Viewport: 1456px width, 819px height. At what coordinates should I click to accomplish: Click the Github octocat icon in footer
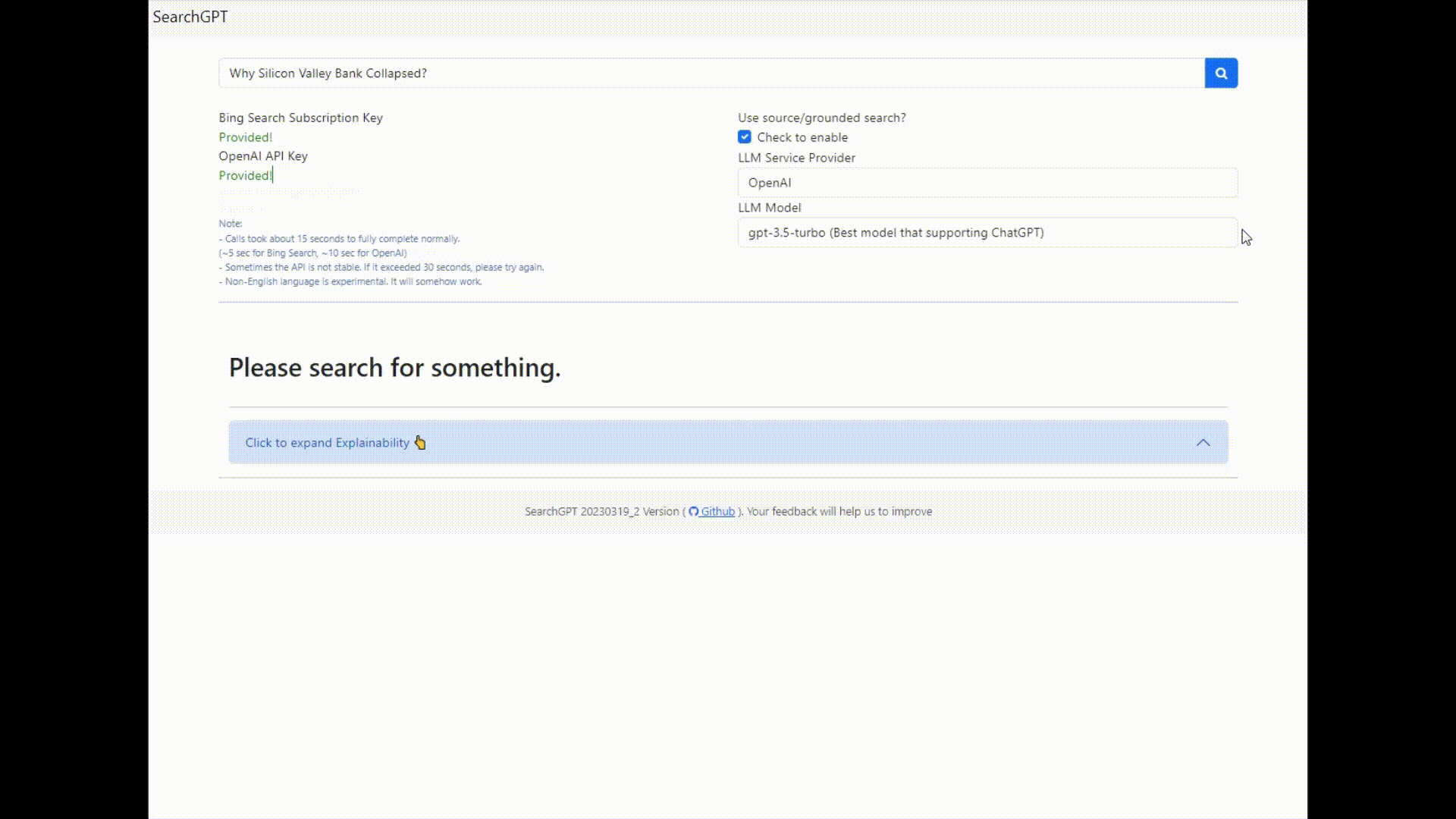693,512
